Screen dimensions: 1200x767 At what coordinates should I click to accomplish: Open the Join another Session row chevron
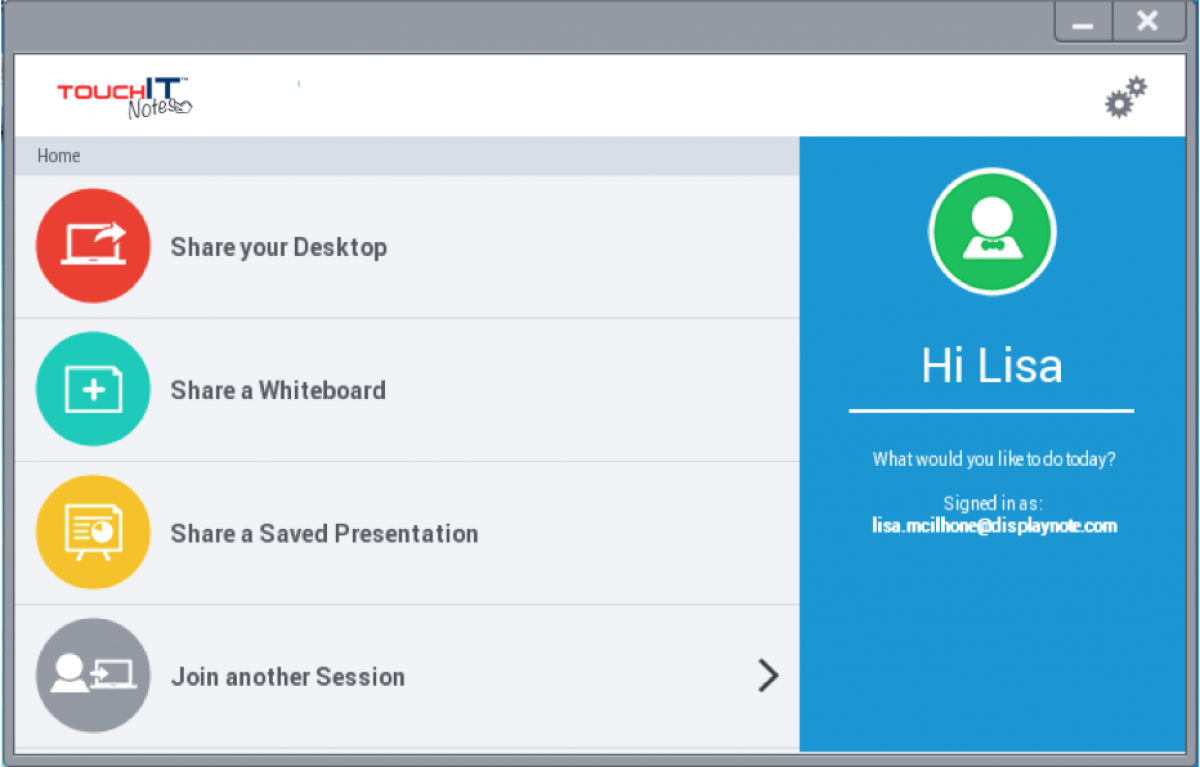click(768, 675)
